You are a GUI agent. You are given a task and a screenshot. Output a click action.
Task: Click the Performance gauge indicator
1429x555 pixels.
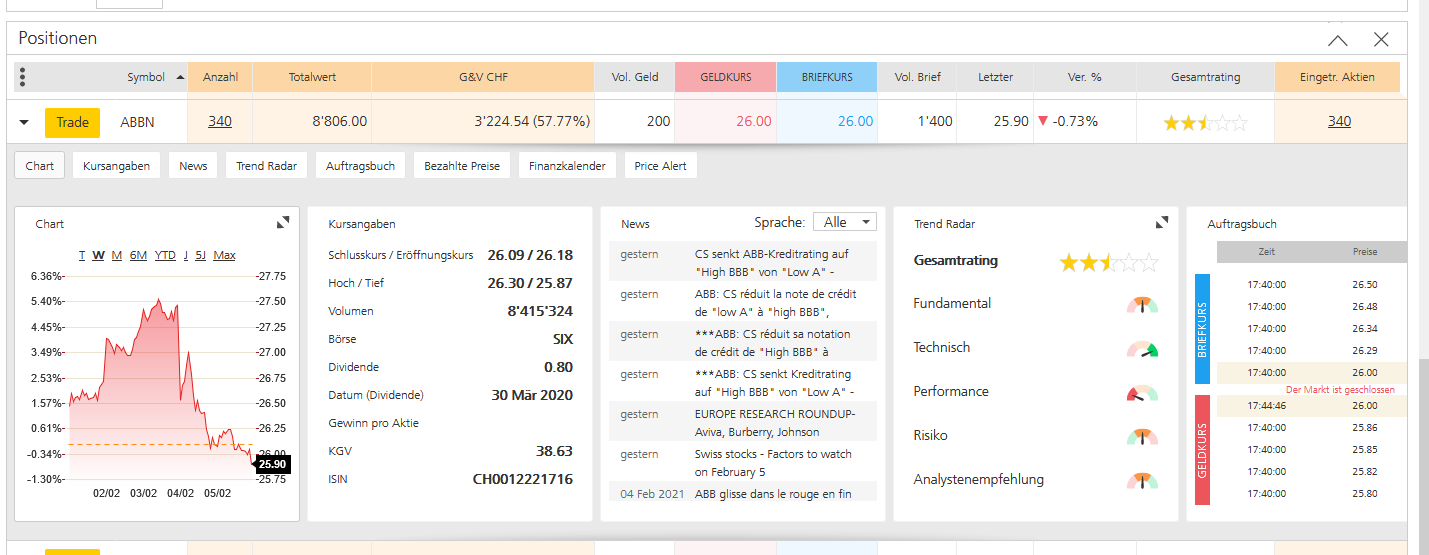click(1142, 393)
